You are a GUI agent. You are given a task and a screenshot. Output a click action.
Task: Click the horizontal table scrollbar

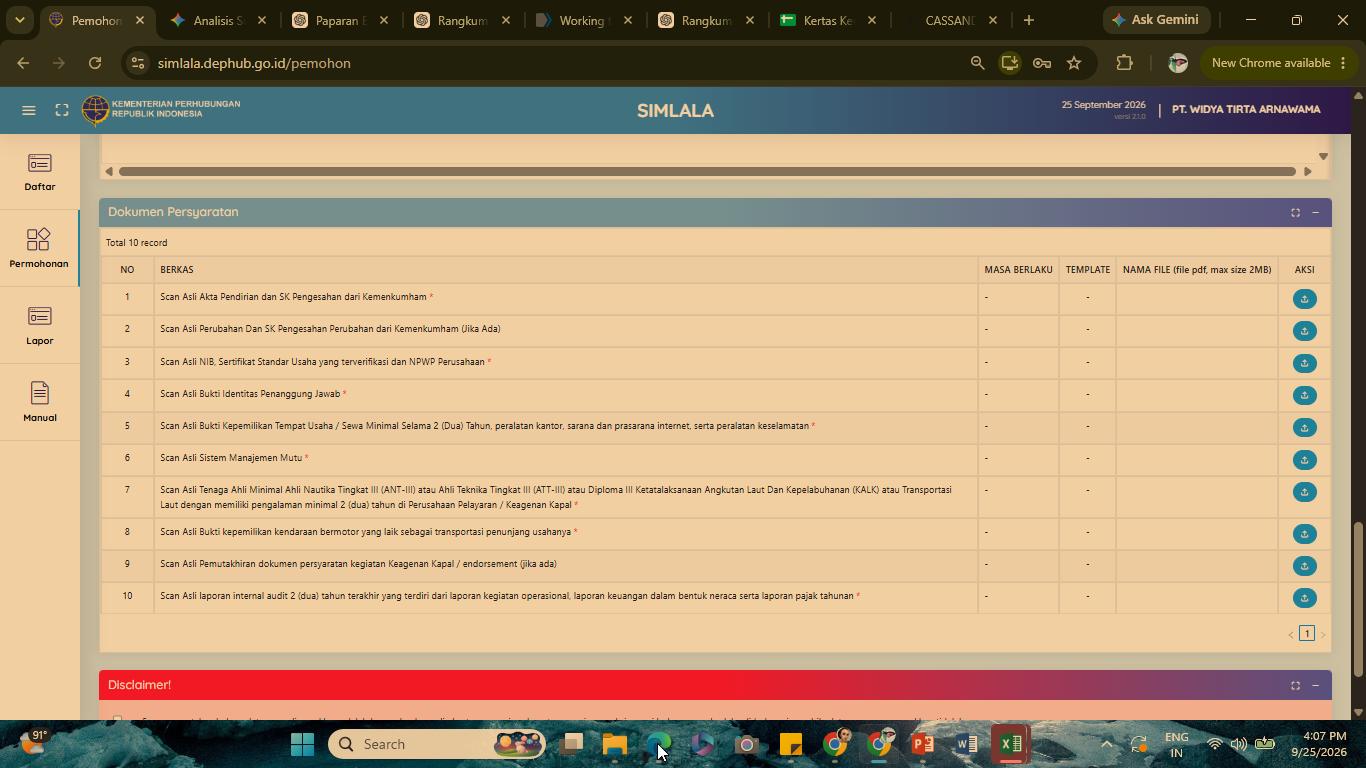pyautogui.click(x=707, y=171)
